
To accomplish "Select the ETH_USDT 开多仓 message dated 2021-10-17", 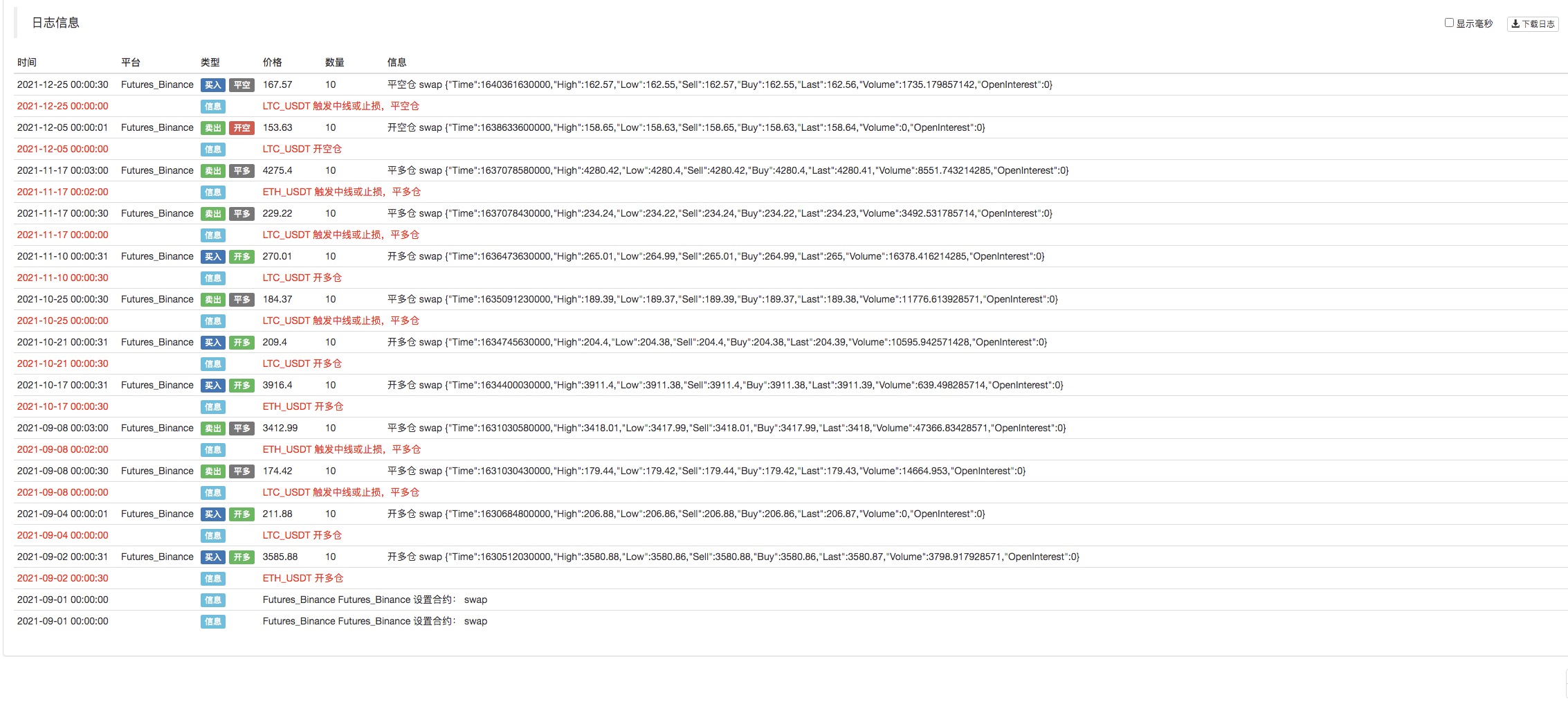I will (303, 406).
